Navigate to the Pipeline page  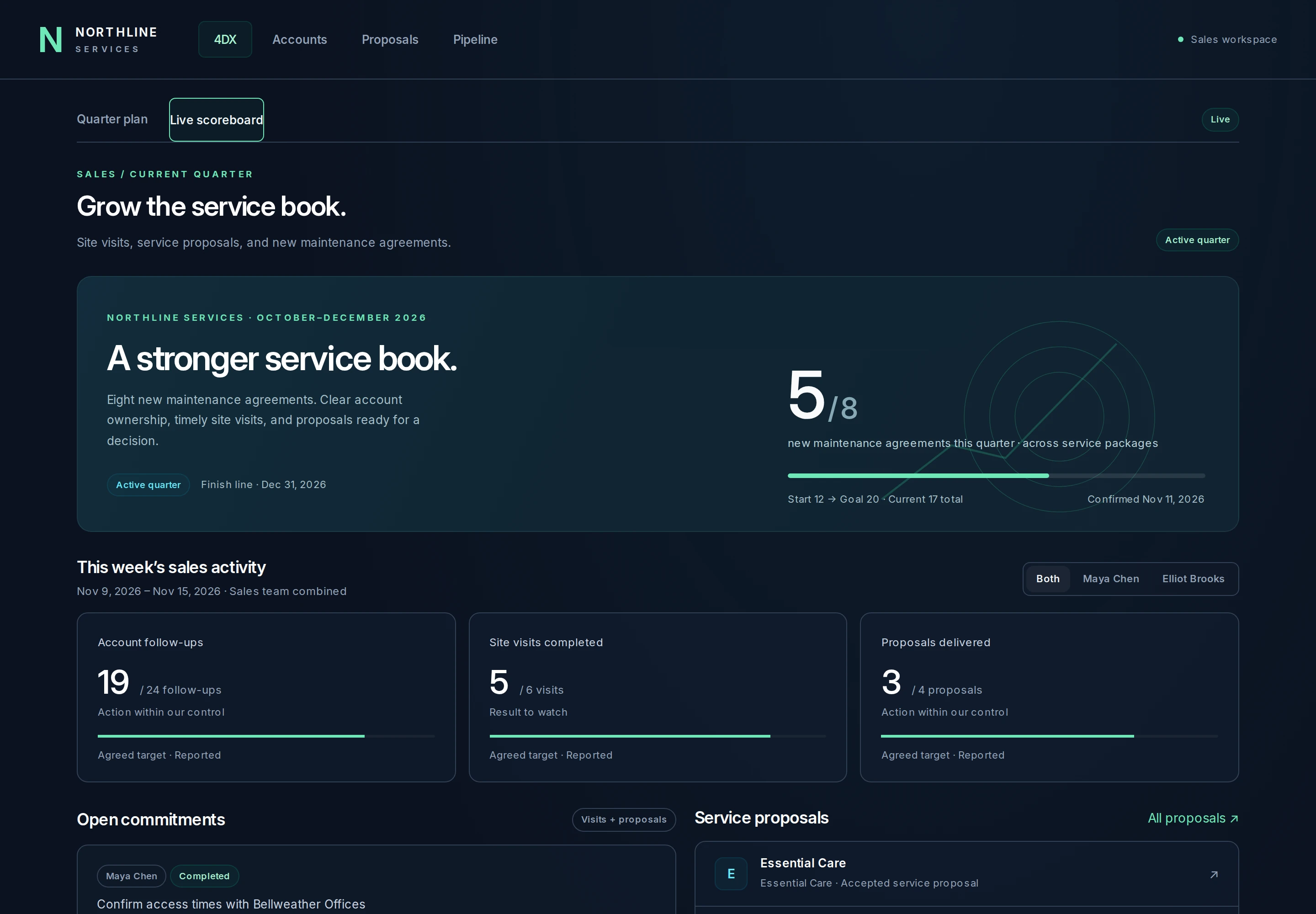coord(475,39)
